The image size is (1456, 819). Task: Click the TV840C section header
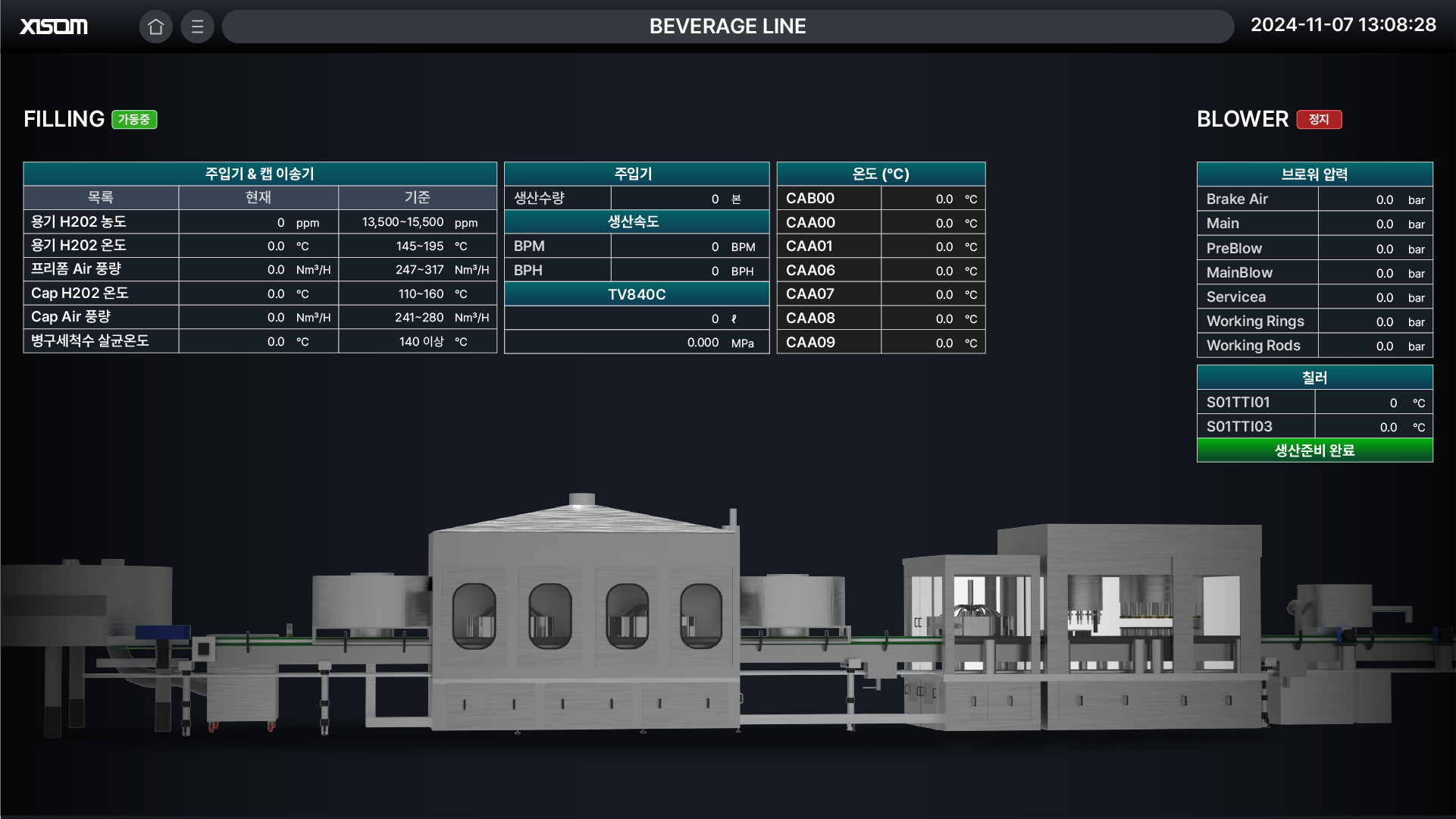(636, 293)
